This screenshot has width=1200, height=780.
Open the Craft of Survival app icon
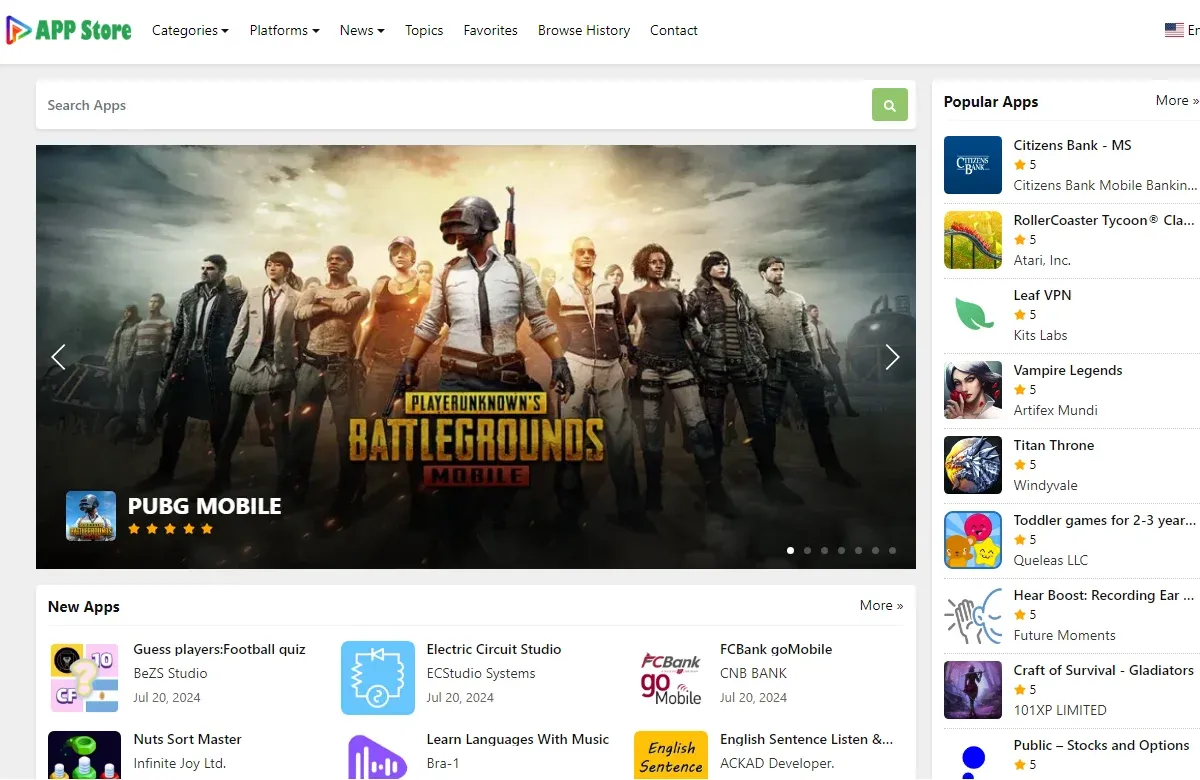(x=973, y=690)
